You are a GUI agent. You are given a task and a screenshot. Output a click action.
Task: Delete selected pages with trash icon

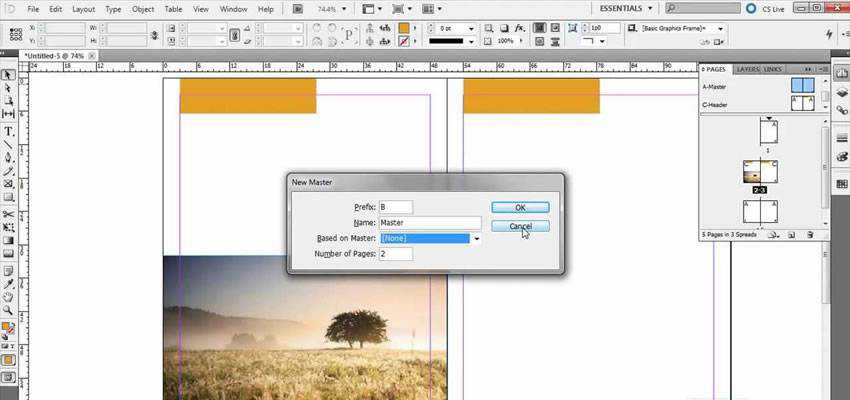[x=809, y=235]
